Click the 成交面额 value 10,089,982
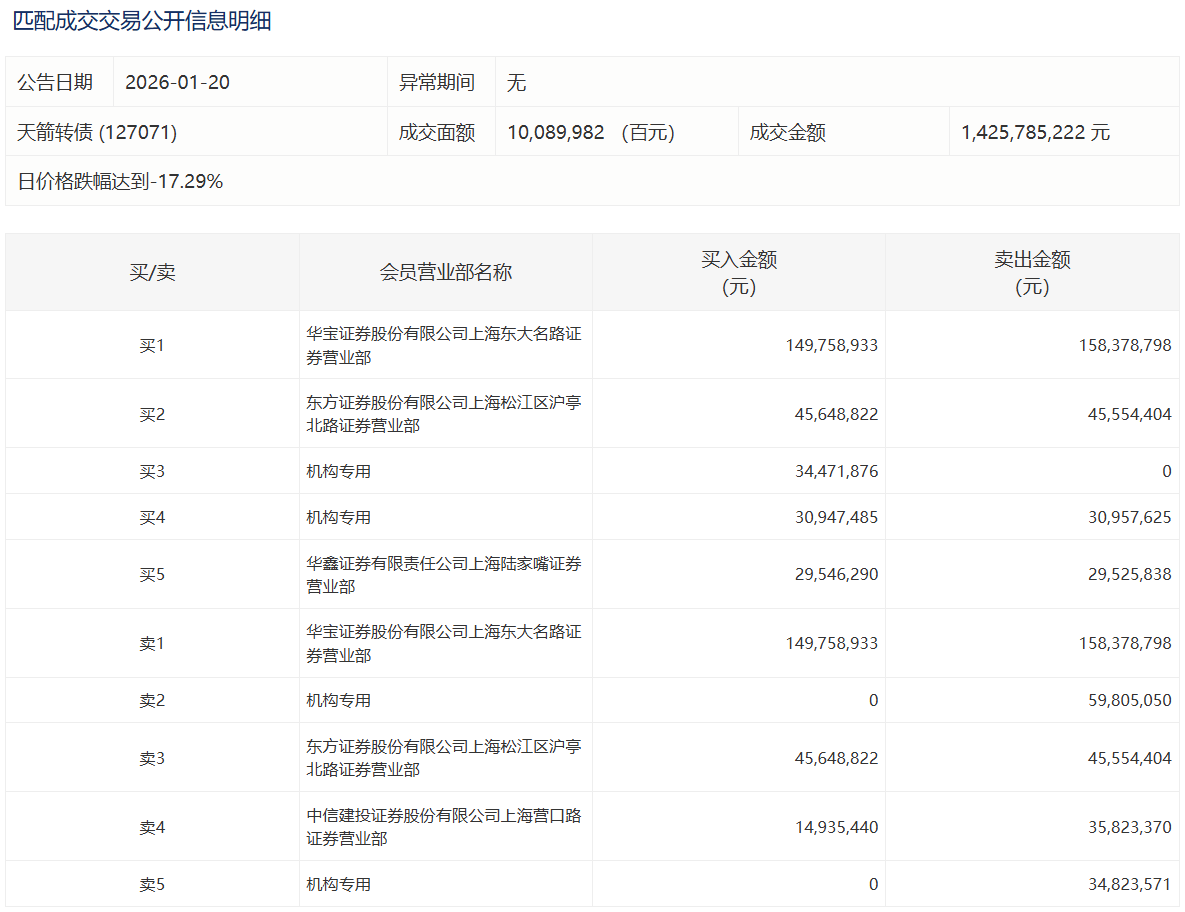The width and height of the screenshot is (1185, 912). (x=556, y=132)
